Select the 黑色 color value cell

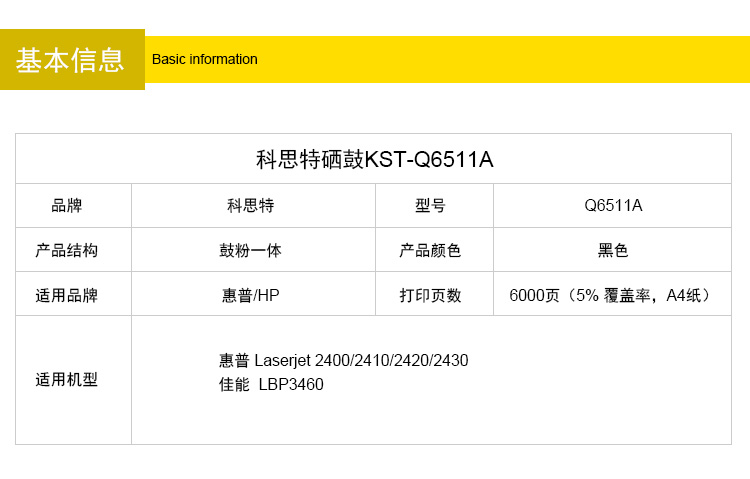[x=613, y=250]
